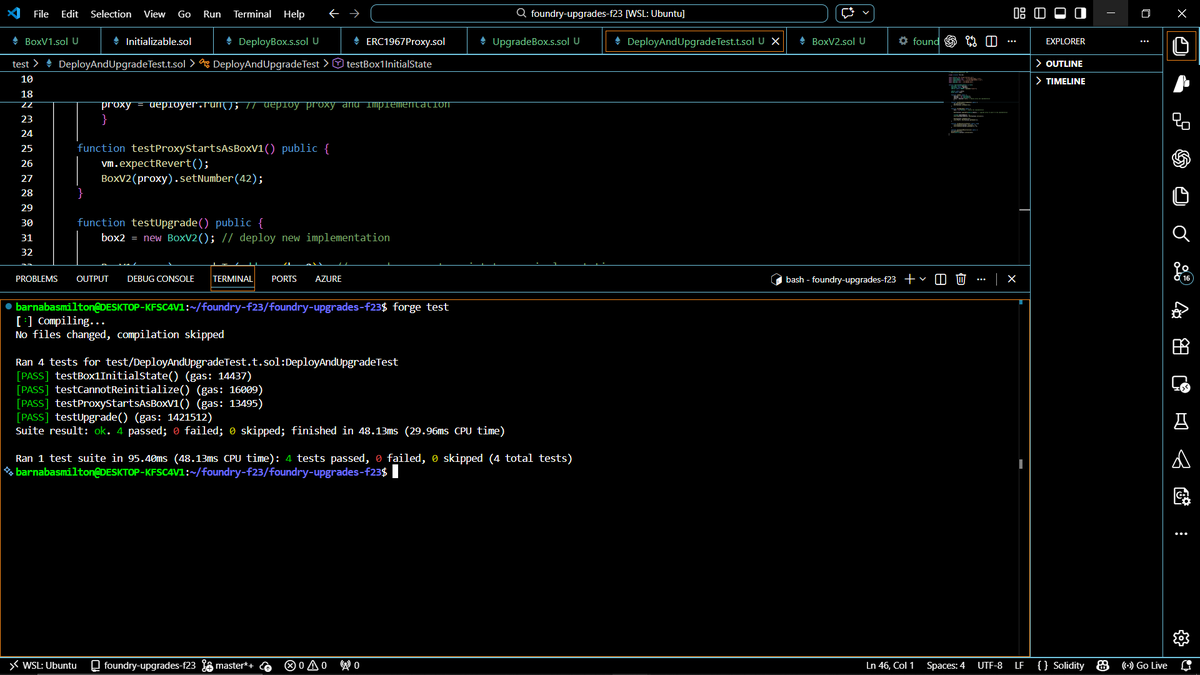Viewport: 1200px width, 675px height.
Task: Click the Copilot status icon in status bar
Action: coord(1103,665)
